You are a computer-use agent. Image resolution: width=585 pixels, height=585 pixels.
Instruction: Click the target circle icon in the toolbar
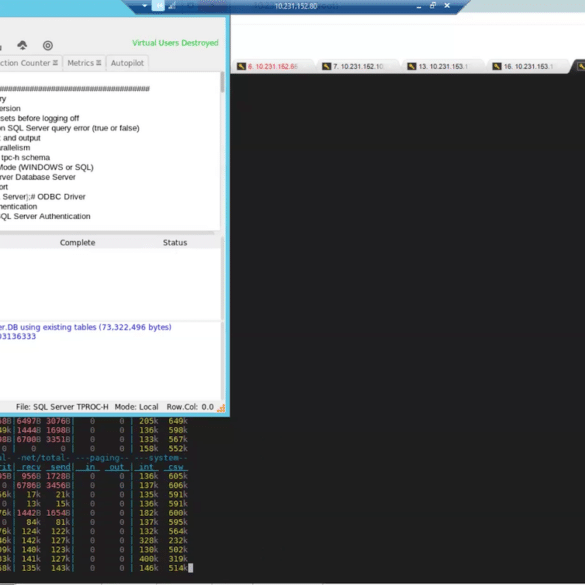(48, 46)
